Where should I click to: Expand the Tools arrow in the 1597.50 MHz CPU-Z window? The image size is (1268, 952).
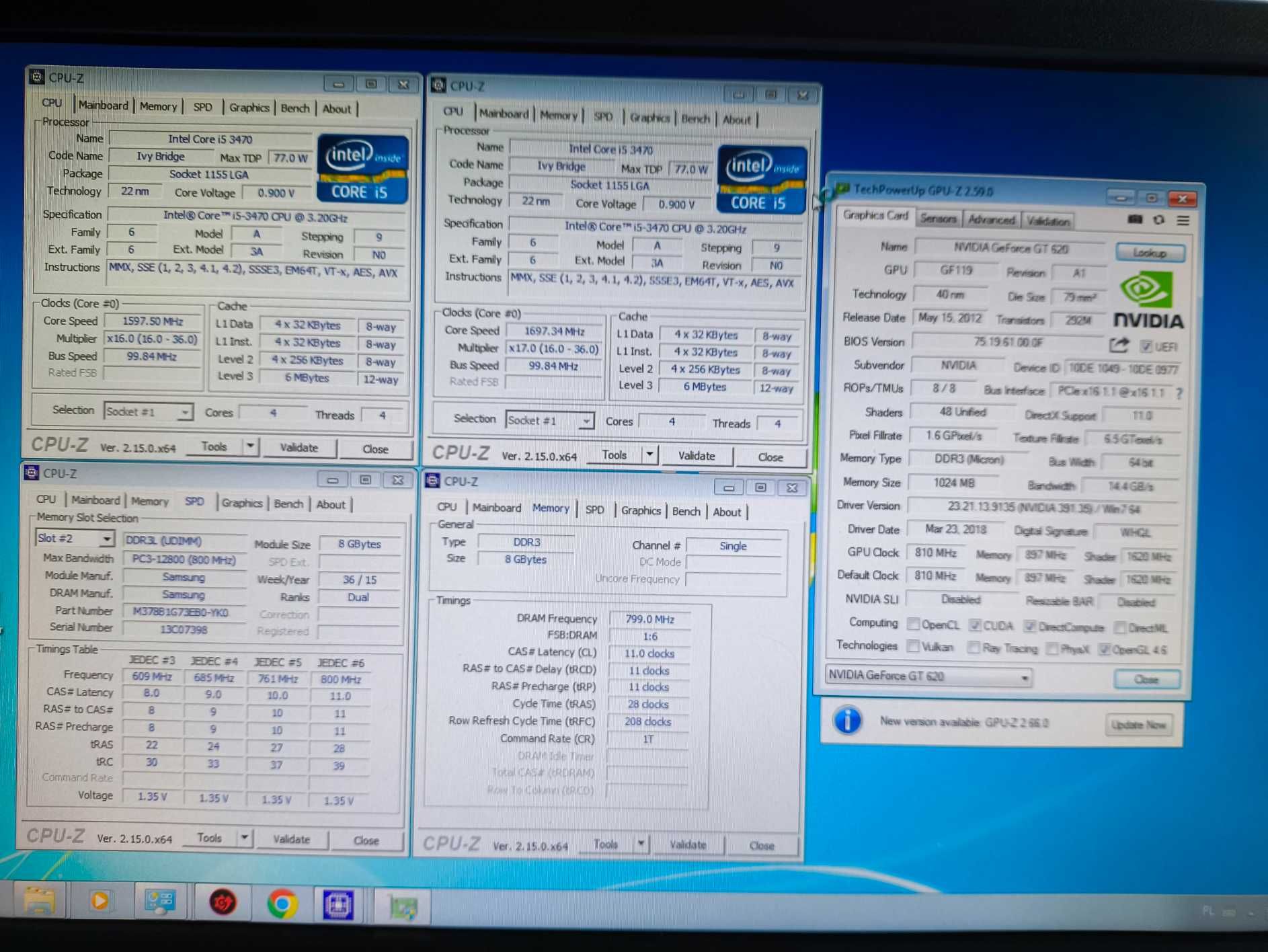click(250, 446)
